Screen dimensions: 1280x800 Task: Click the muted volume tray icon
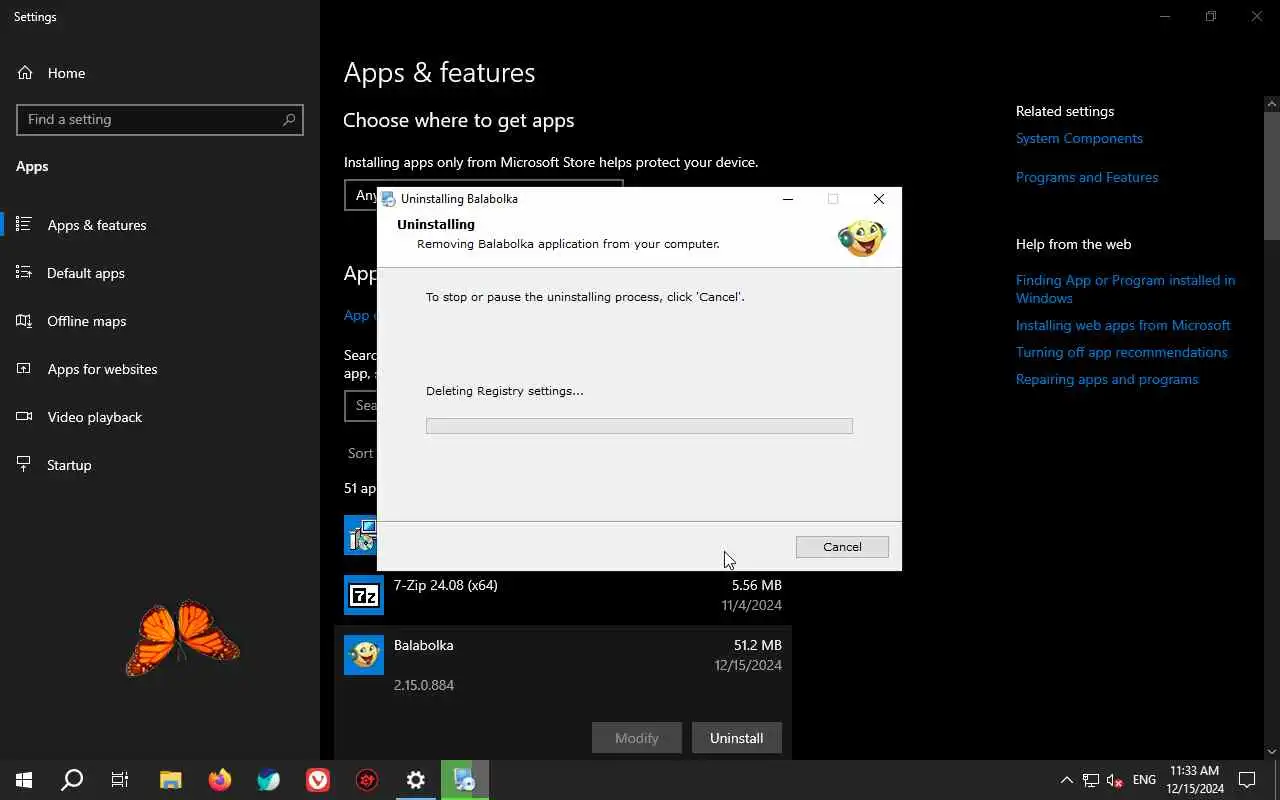point(1115,780)
